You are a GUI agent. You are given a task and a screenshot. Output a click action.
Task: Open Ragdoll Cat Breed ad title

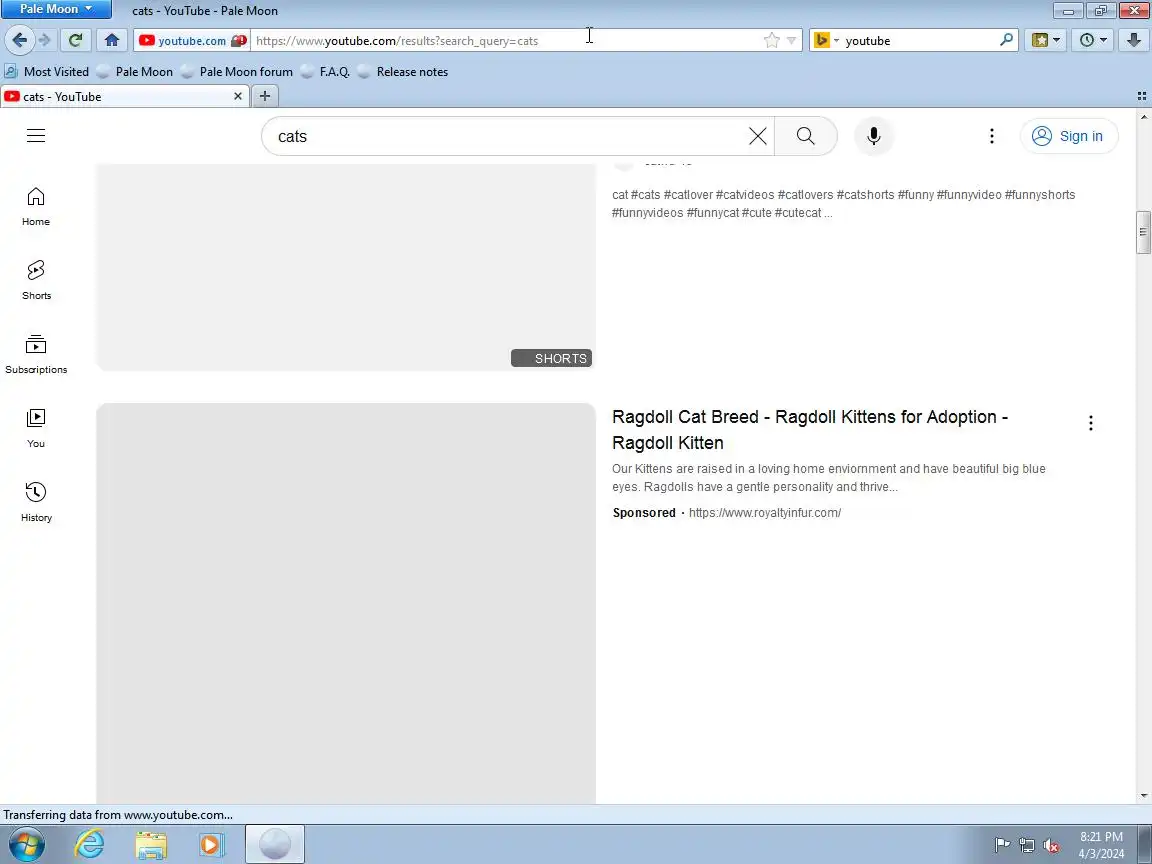[810, 430]
